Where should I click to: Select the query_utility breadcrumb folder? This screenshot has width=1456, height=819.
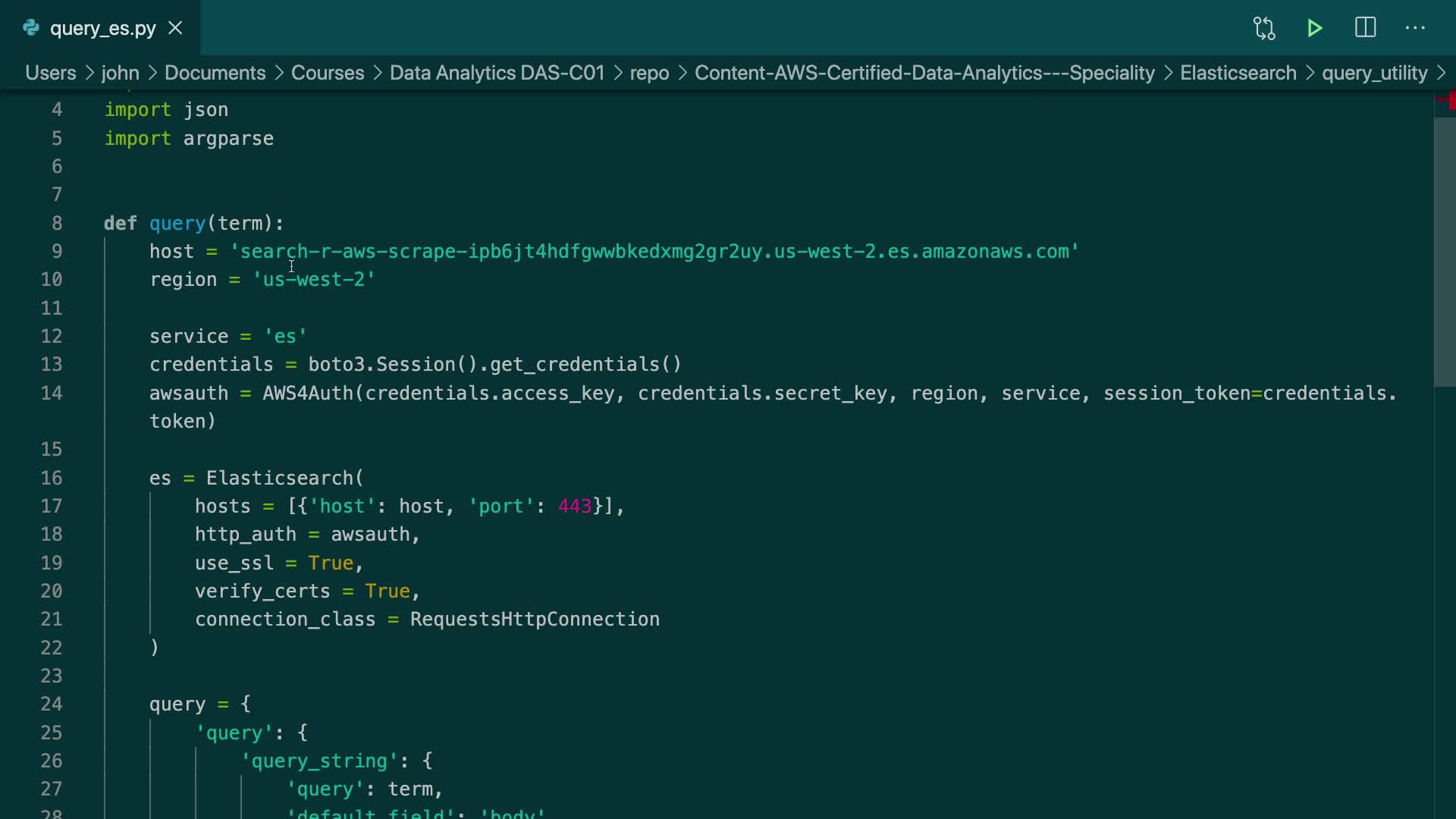[x=1374, y=73]
